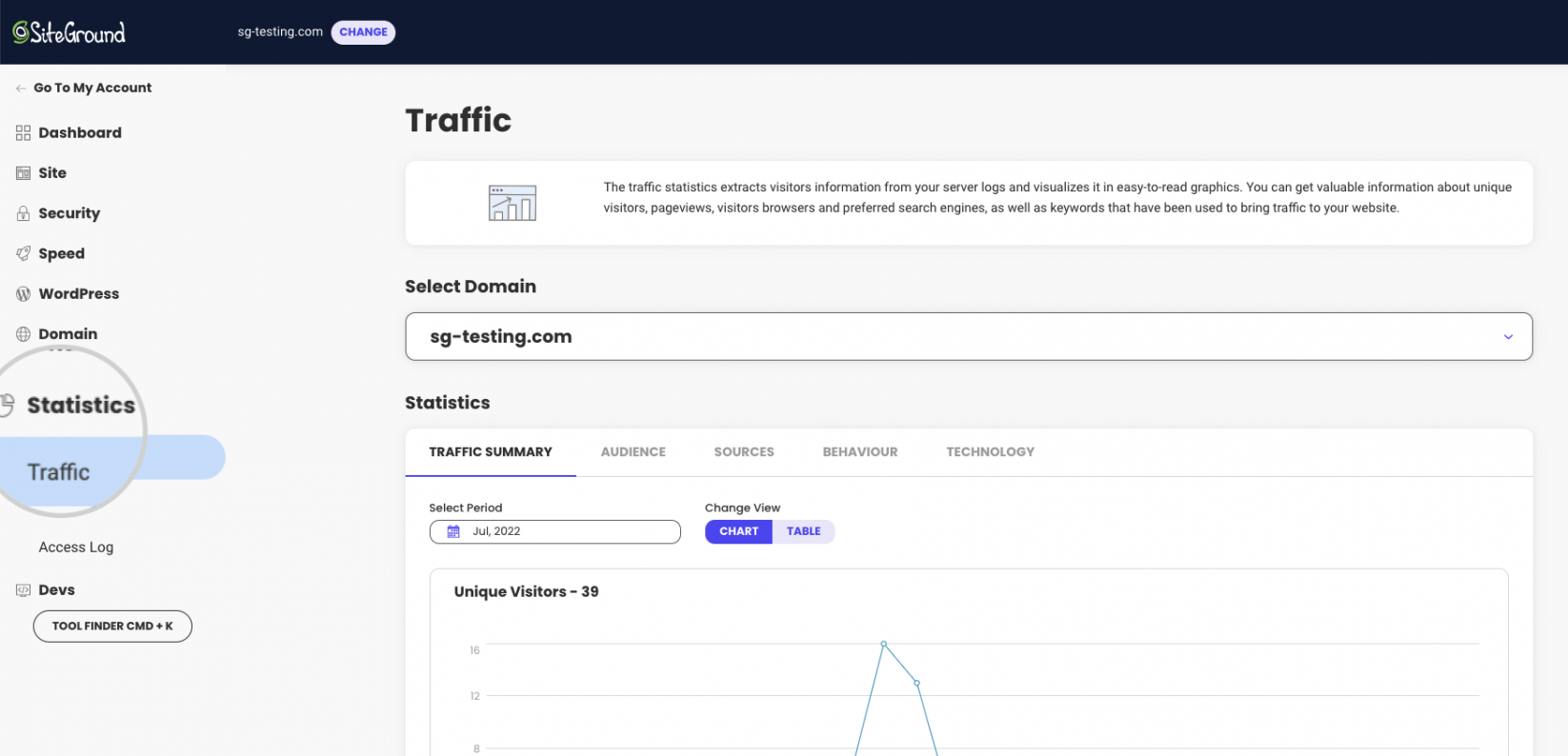Click the chevron arrow in domain selector

click(1508, 337)
